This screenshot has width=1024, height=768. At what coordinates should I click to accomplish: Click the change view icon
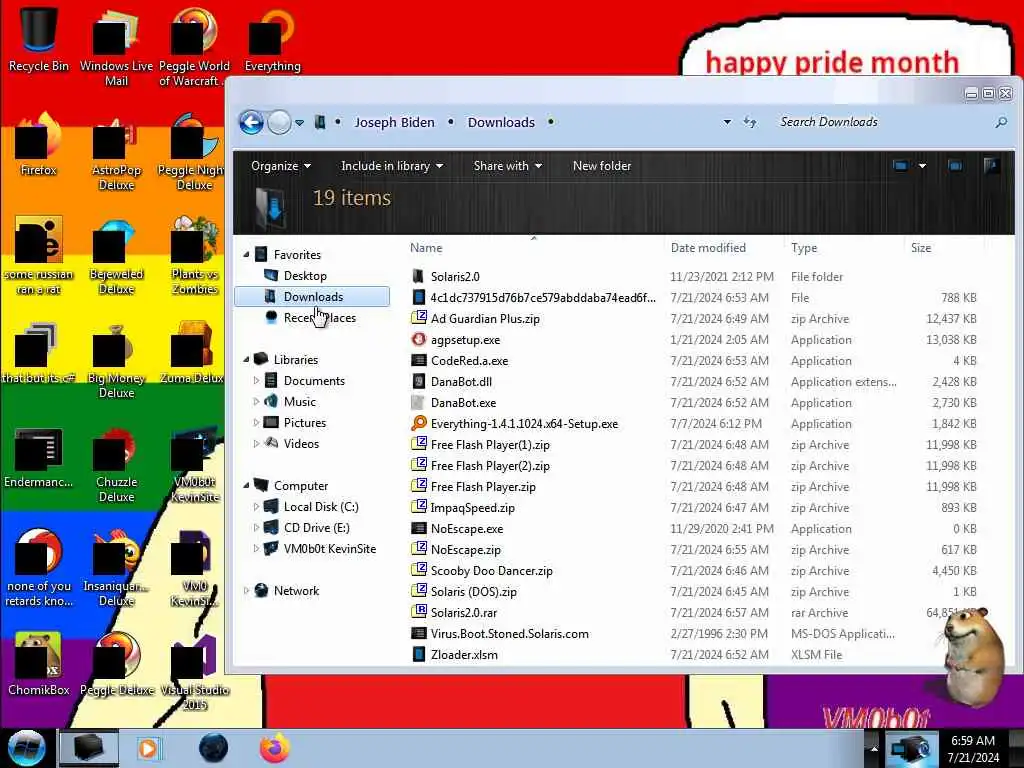pyautogui.click(x=901, y=166)
